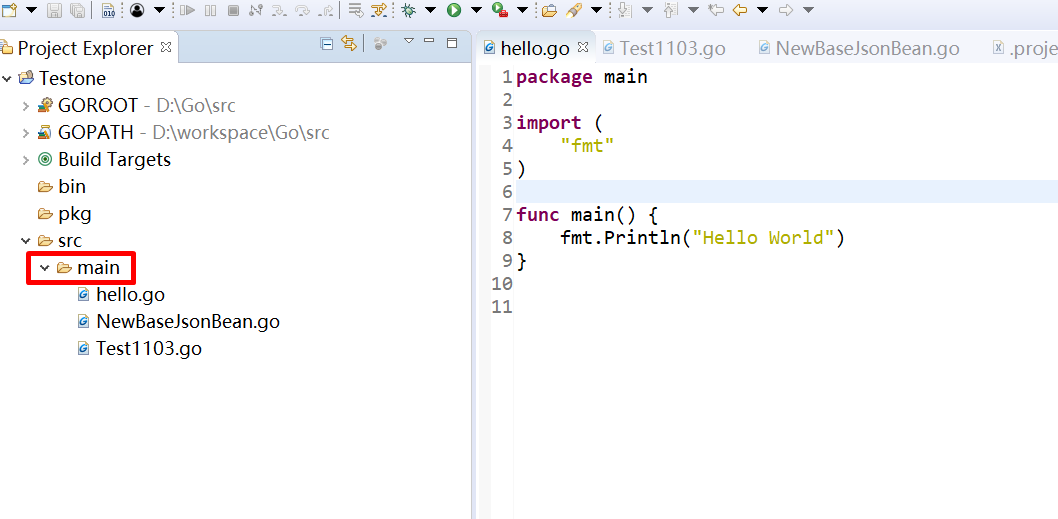Image resolution: width=1058 pixels, height=519 pixels.
Task: Place cursor on the Hello World line
Action: point(702,238)
